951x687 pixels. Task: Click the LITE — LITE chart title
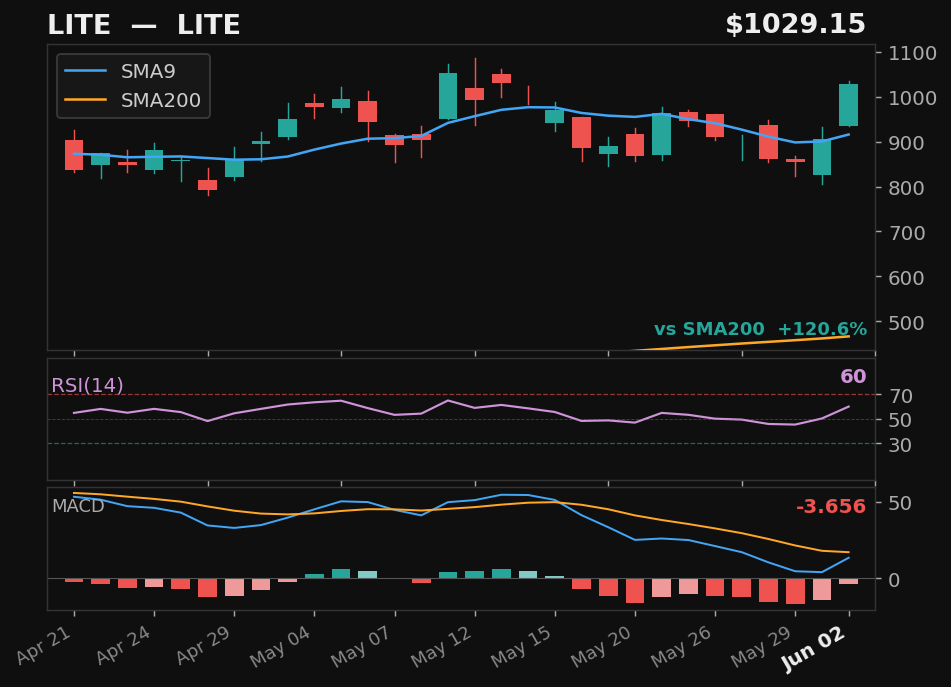(x=144, y=25)
